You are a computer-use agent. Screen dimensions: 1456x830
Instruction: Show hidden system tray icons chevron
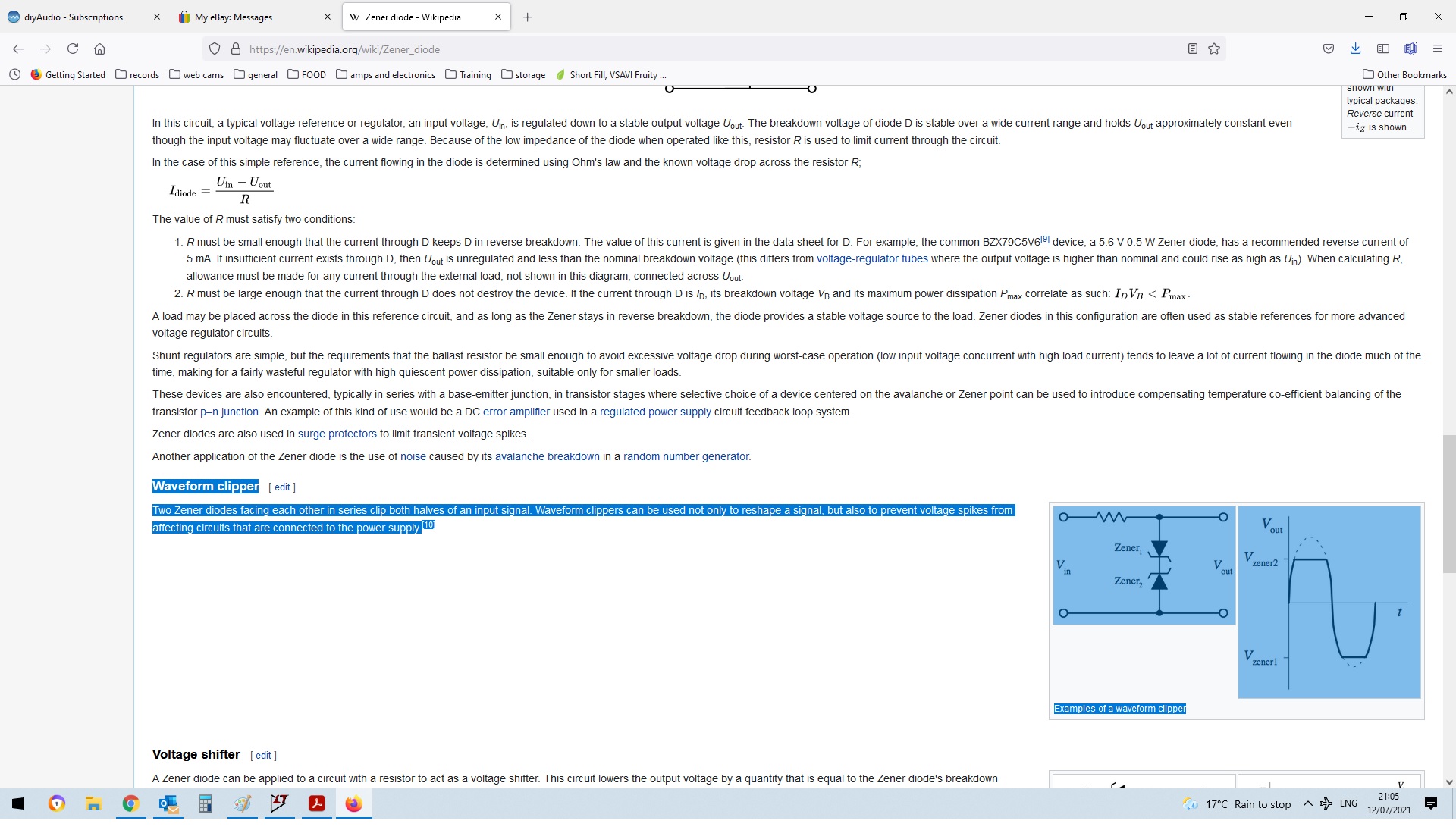tap(1307, 803)
